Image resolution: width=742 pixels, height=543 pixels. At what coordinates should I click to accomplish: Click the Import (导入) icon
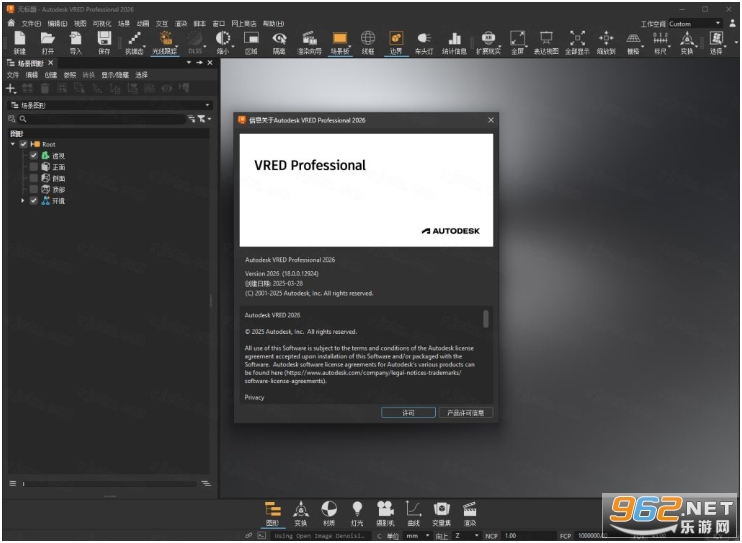click(76, 39)
